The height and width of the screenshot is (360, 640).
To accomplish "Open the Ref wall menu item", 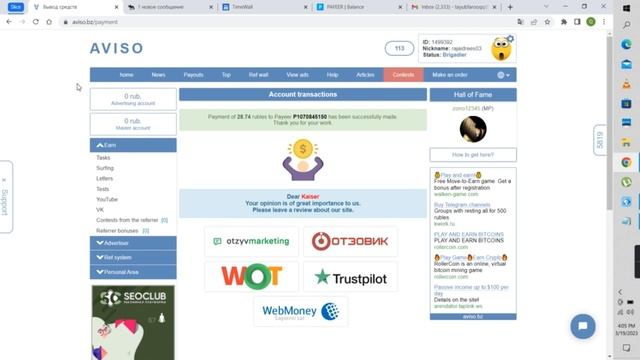I will [258, 75].
